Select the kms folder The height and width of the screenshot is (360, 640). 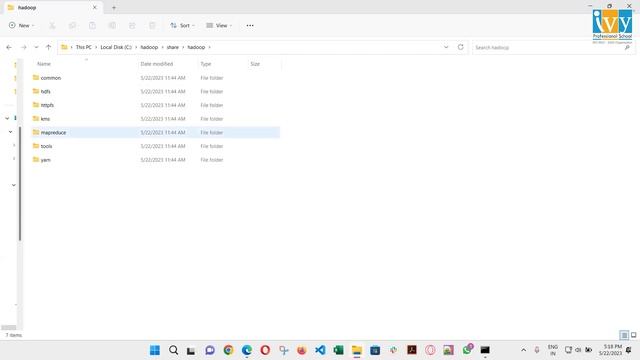(156, 119)
